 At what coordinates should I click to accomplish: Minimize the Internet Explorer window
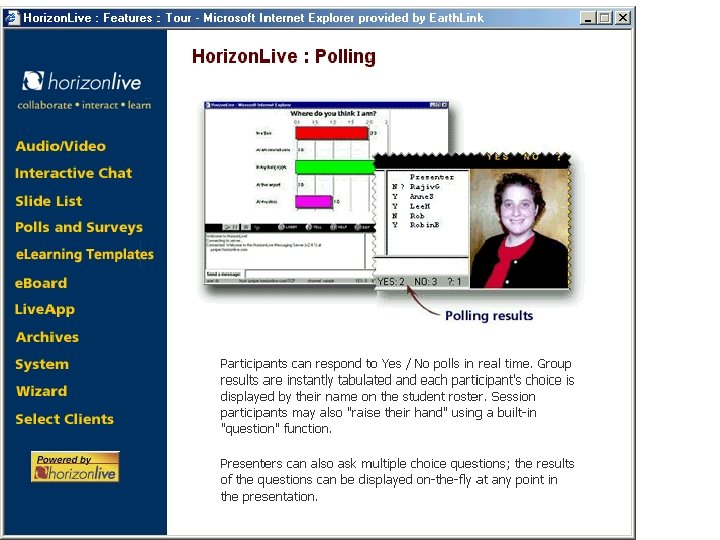click(x=588, y=18)
